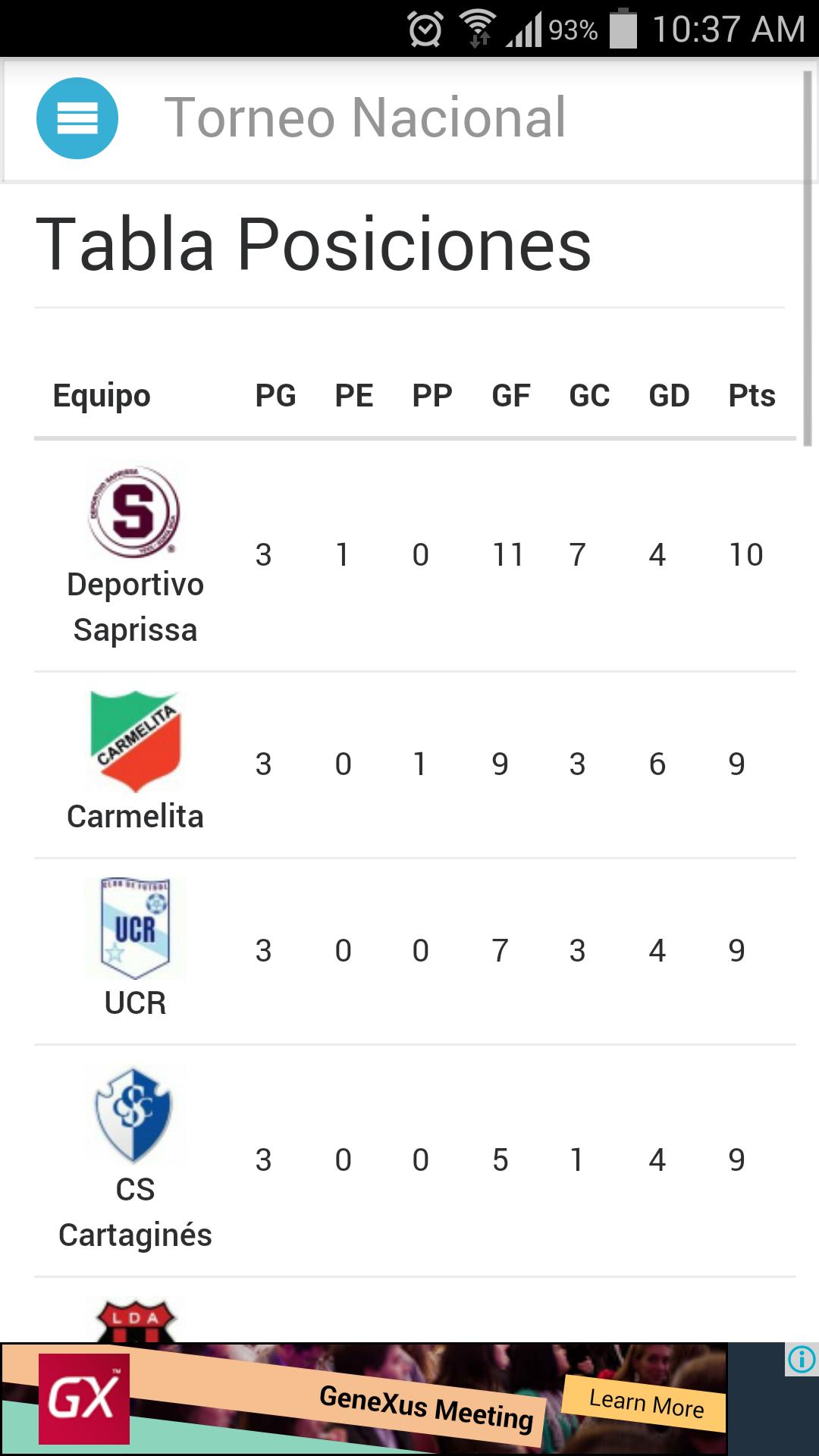Tap the CS Cartaginés crest
819x1456 pixels.
134,1114
